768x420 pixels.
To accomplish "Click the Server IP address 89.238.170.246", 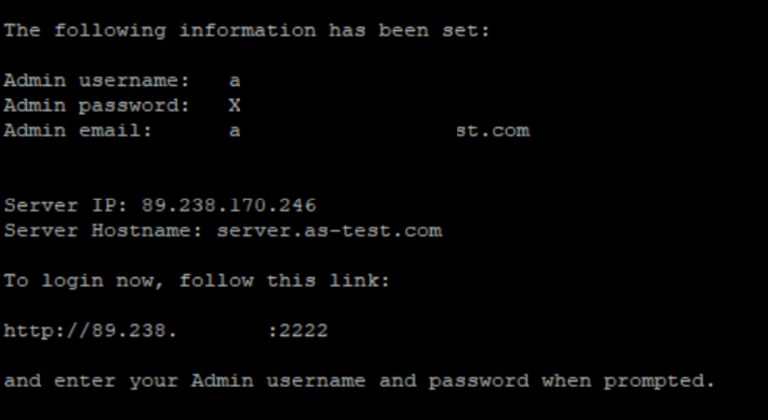I will tap(229, 205).
